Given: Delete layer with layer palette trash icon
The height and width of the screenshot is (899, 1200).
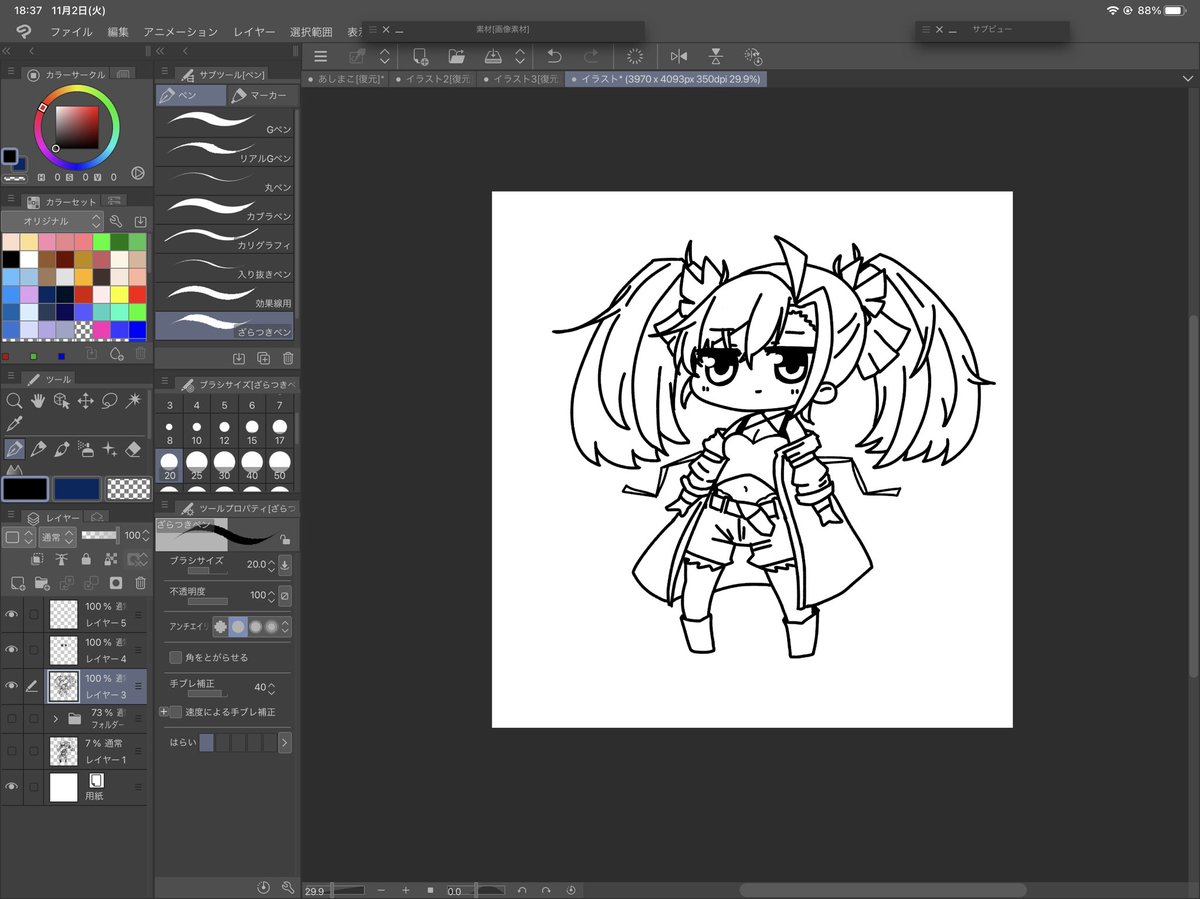Looking at the screenshot, I should click(140, 583).
